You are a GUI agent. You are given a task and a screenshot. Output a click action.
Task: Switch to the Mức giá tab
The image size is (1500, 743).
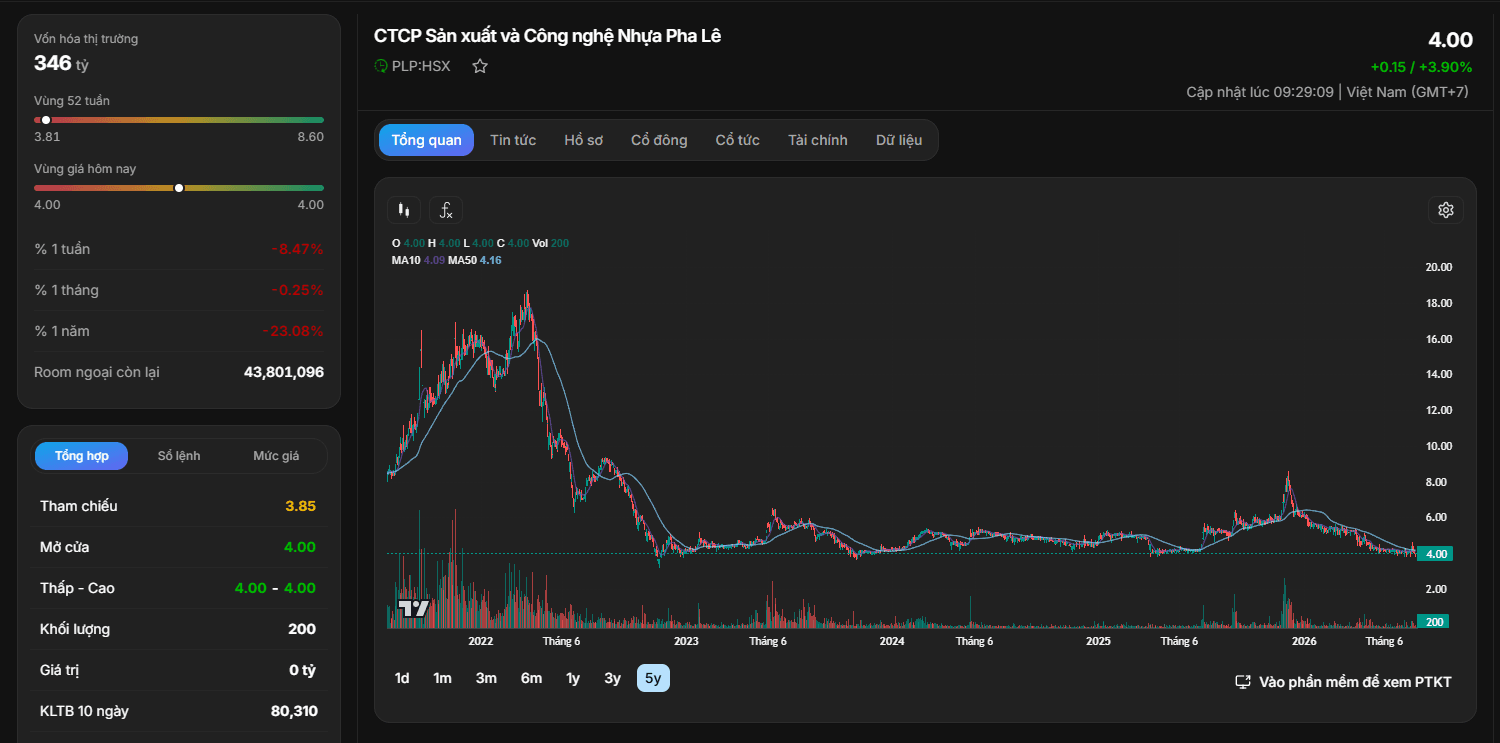276,456
